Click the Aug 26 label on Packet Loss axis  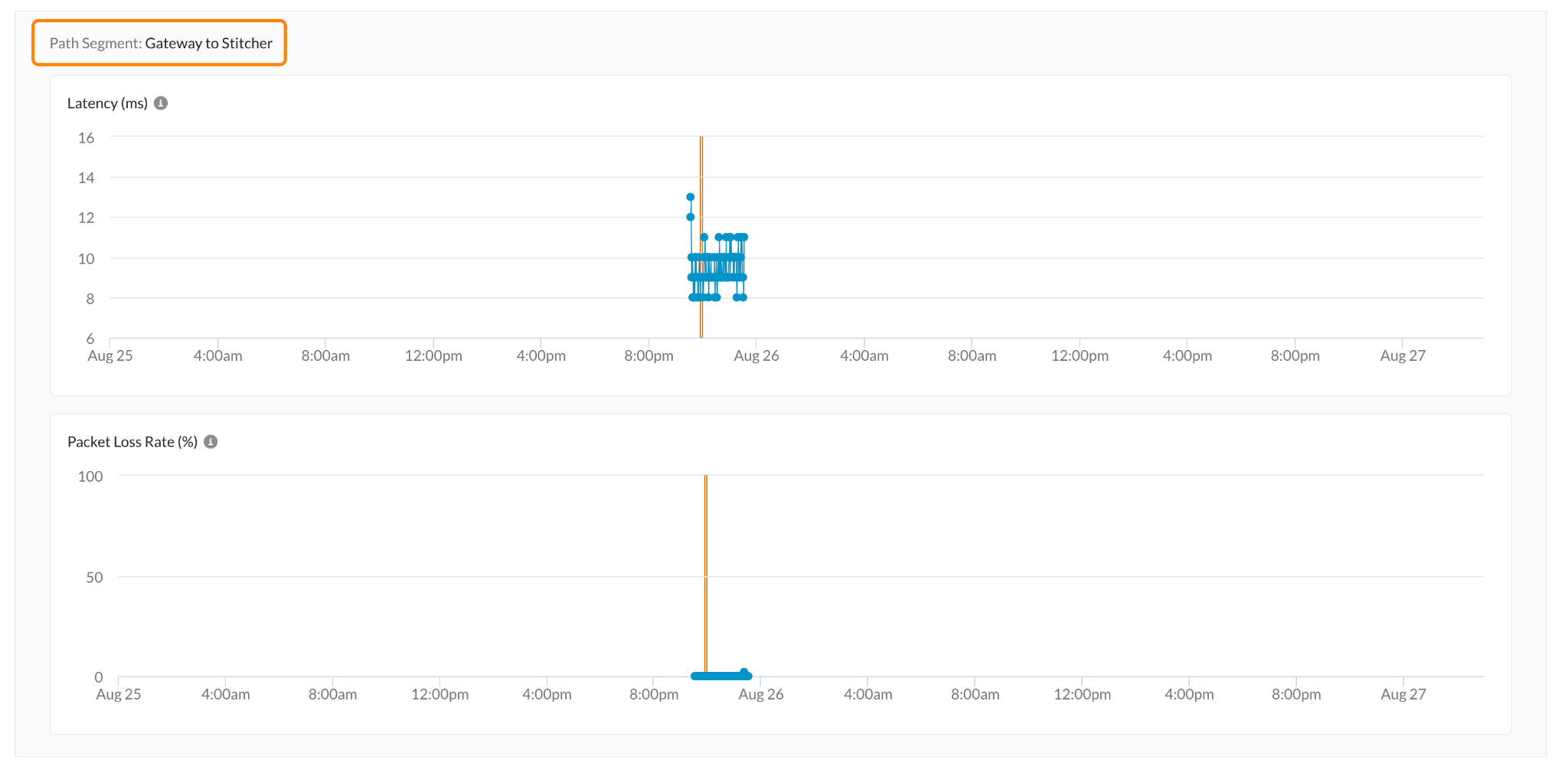761,694
